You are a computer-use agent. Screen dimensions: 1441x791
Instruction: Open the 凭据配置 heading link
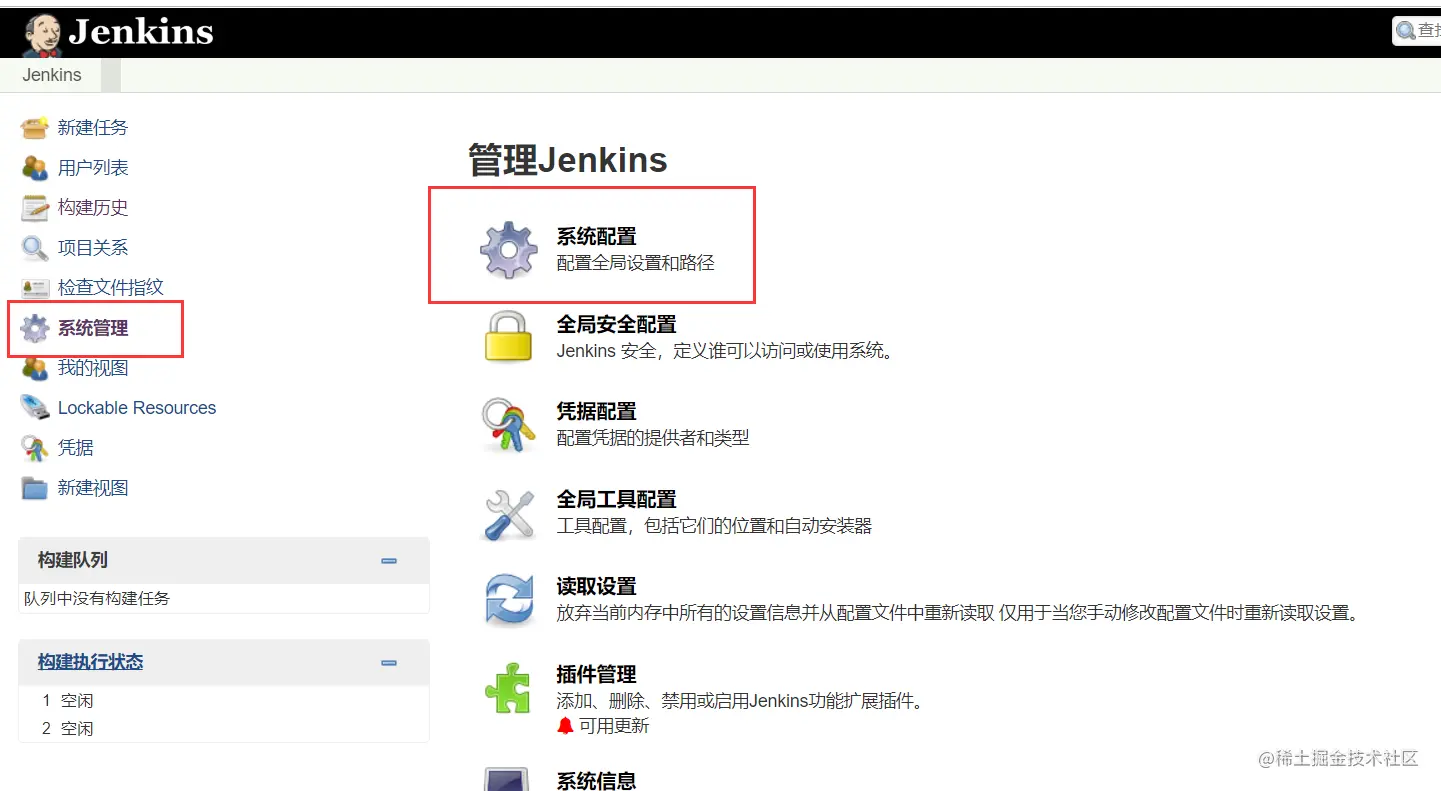point(596,412)
